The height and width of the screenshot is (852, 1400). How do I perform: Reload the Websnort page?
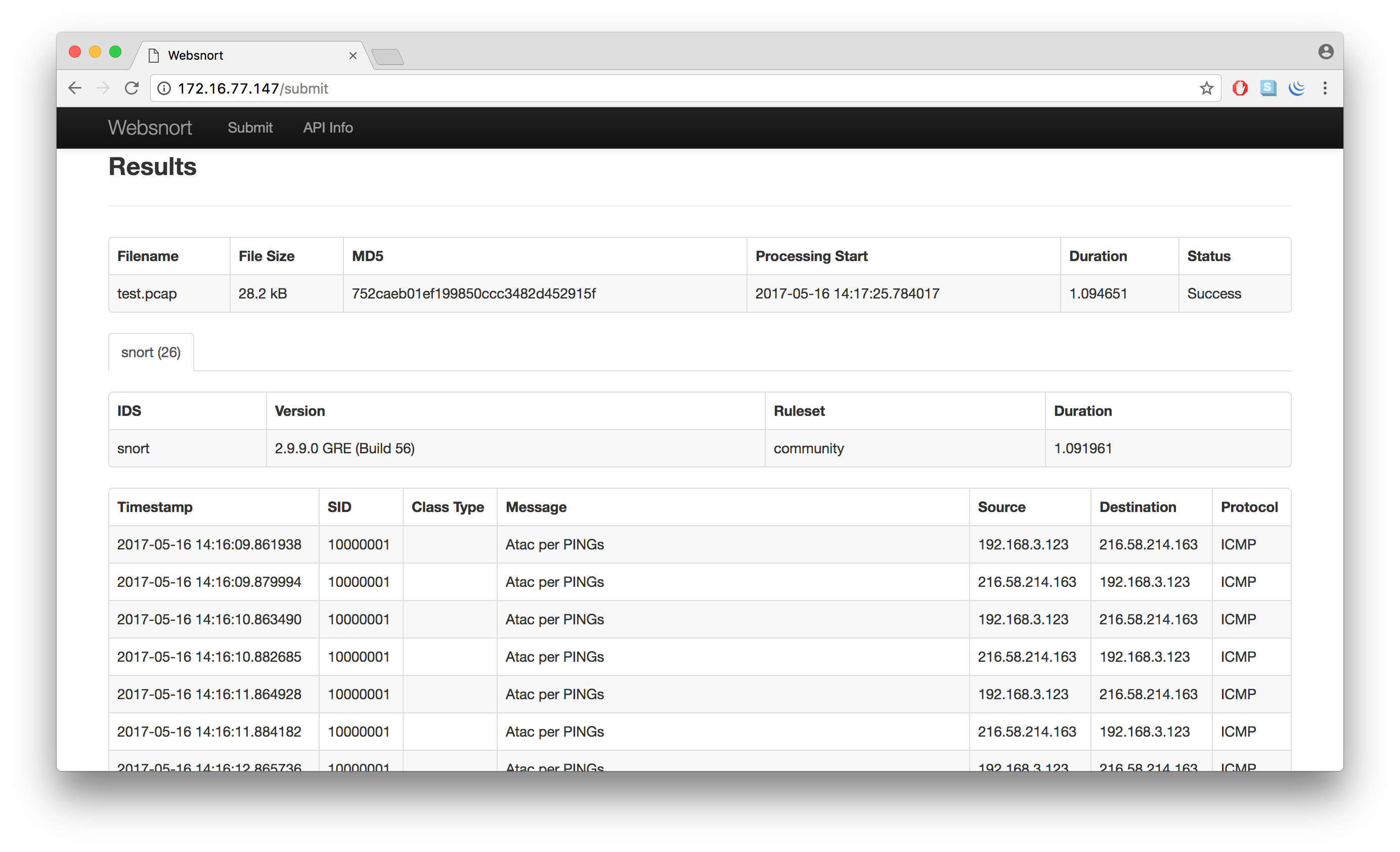click(132, 88)
